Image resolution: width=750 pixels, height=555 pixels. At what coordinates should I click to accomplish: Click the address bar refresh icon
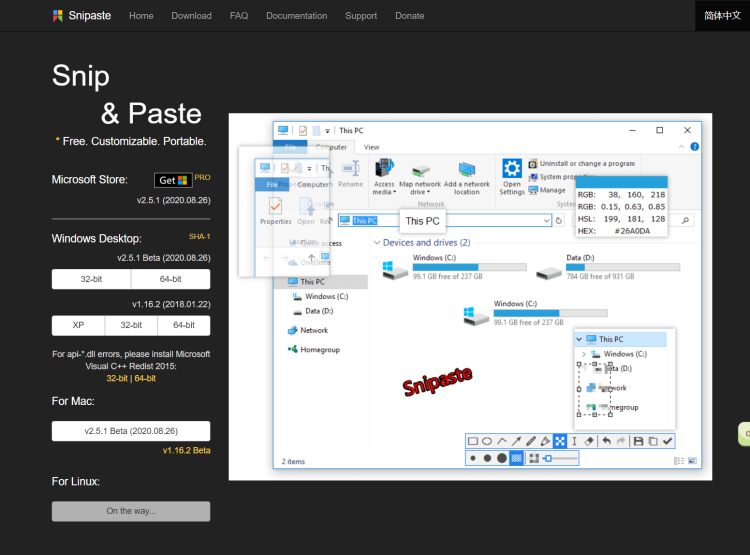pyautogui.click(x=559, y=221)
